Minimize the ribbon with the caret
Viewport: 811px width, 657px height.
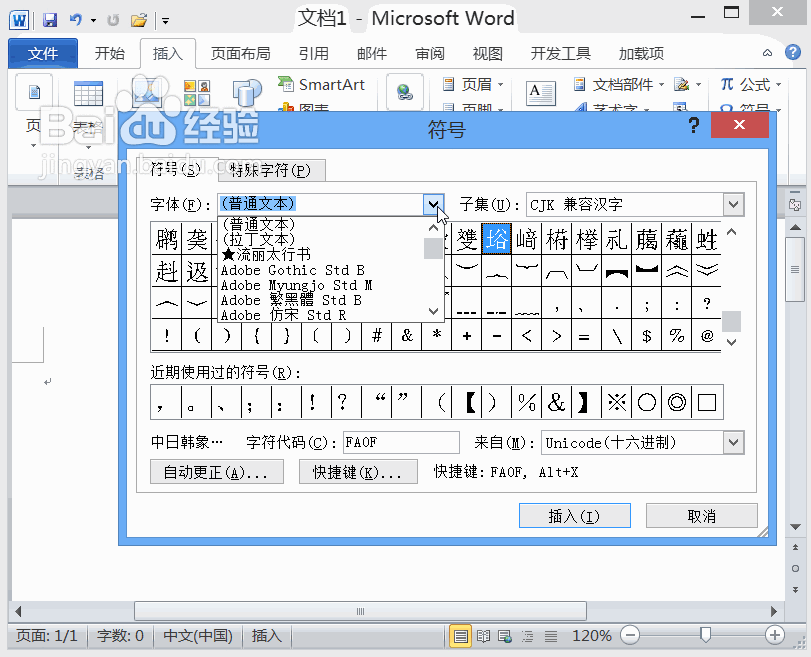click(768, 53)
